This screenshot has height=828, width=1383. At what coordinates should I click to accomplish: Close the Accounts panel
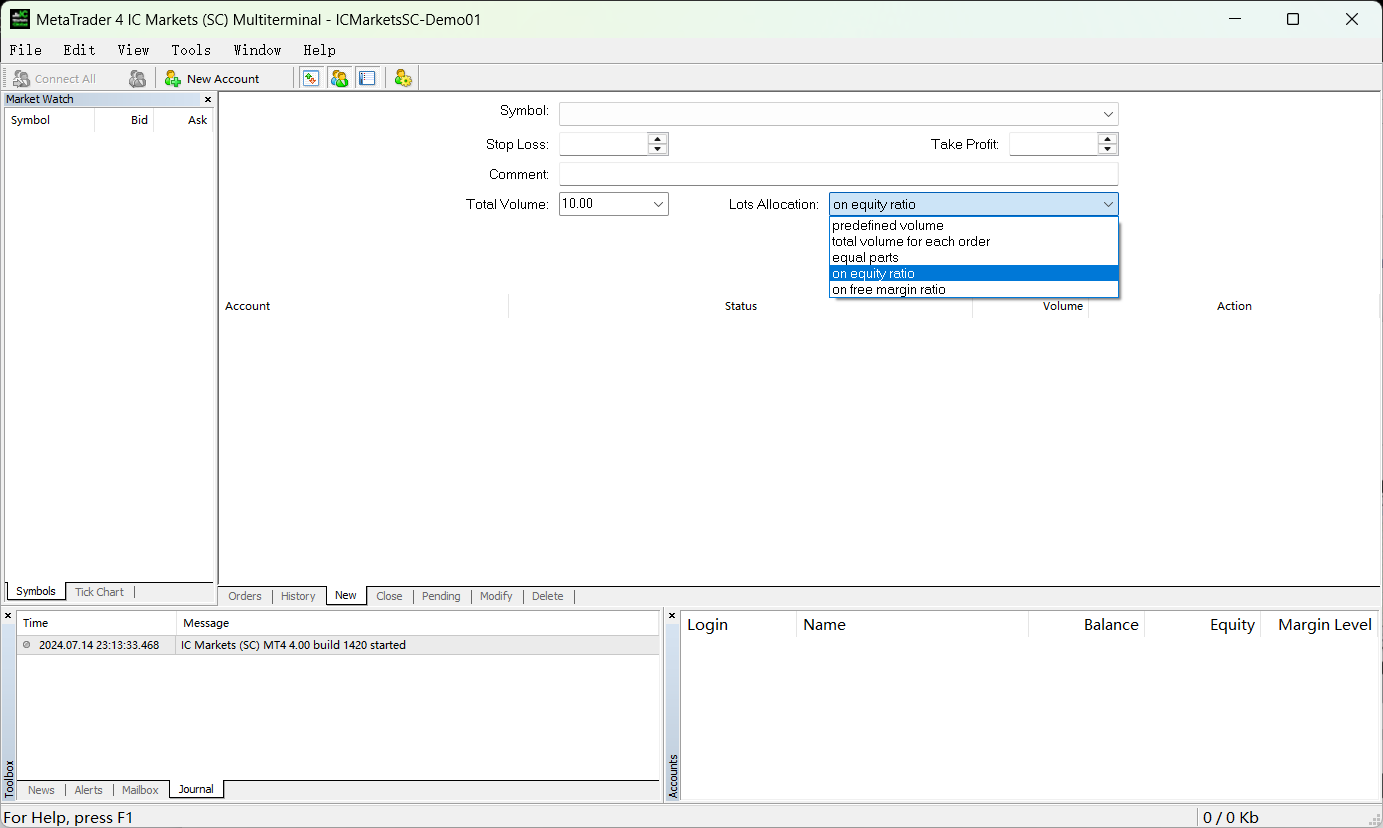(x=672, y=615)
